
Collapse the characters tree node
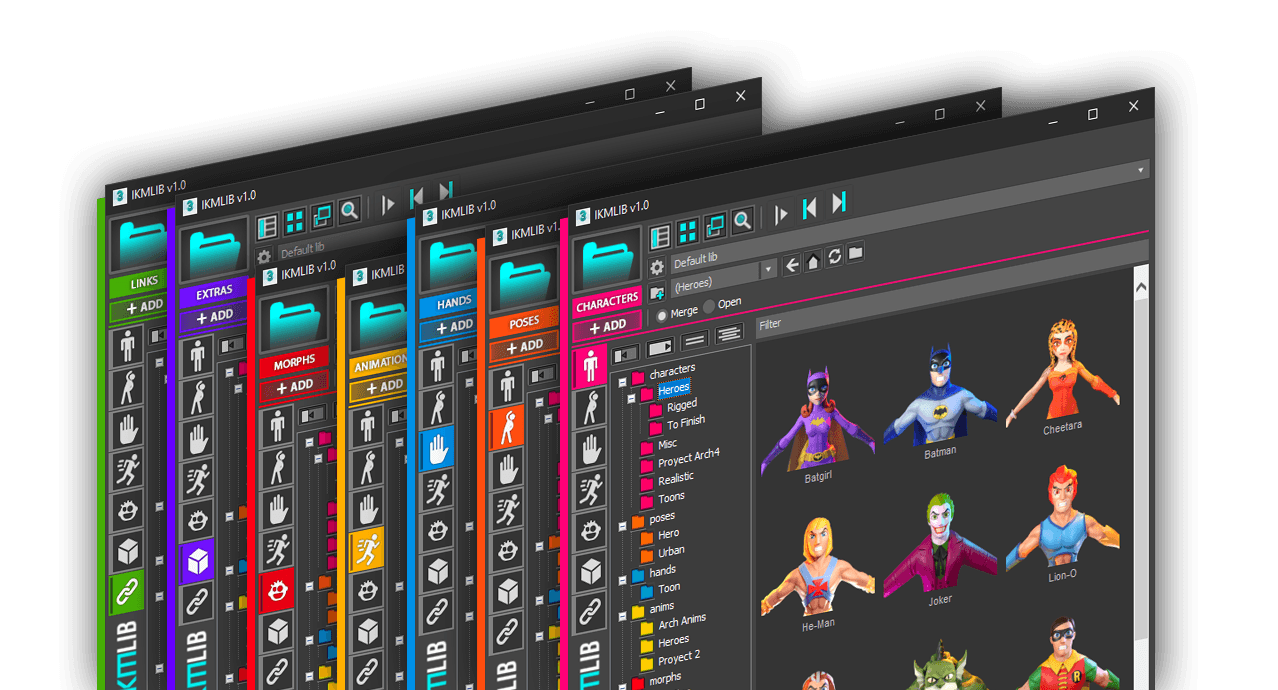pos(622,381)
